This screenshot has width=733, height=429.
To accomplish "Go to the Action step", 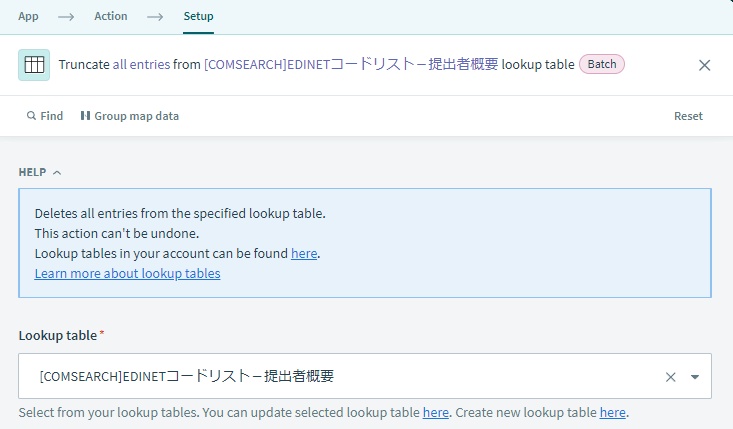I will (x=111, y=16).
